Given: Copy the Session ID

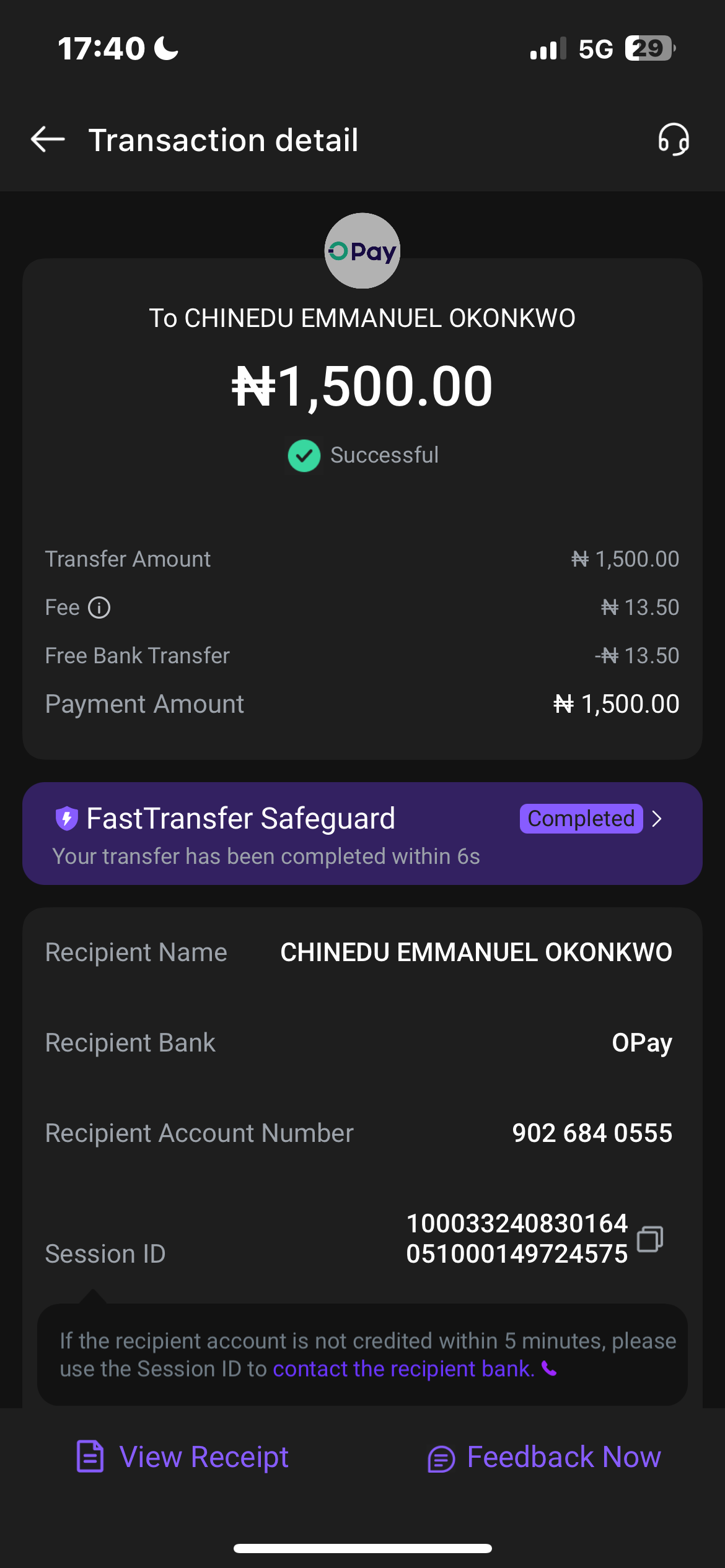Looking at the screenshot, I should point(650,1239).
